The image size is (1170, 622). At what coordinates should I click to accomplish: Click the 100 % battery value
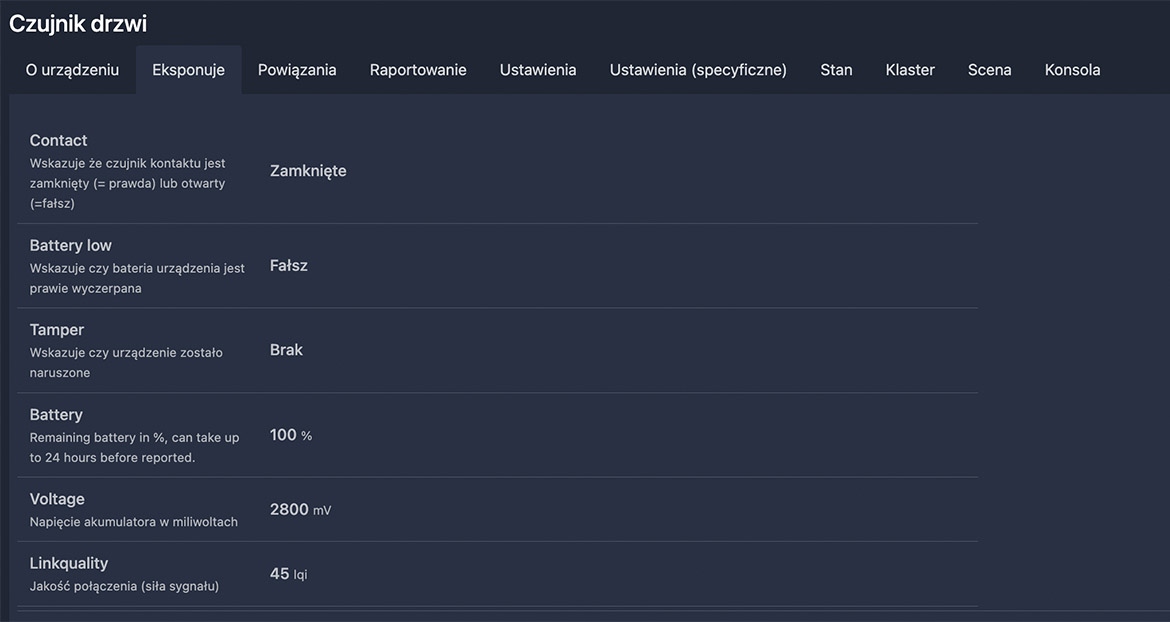click(x=290, y=435)
